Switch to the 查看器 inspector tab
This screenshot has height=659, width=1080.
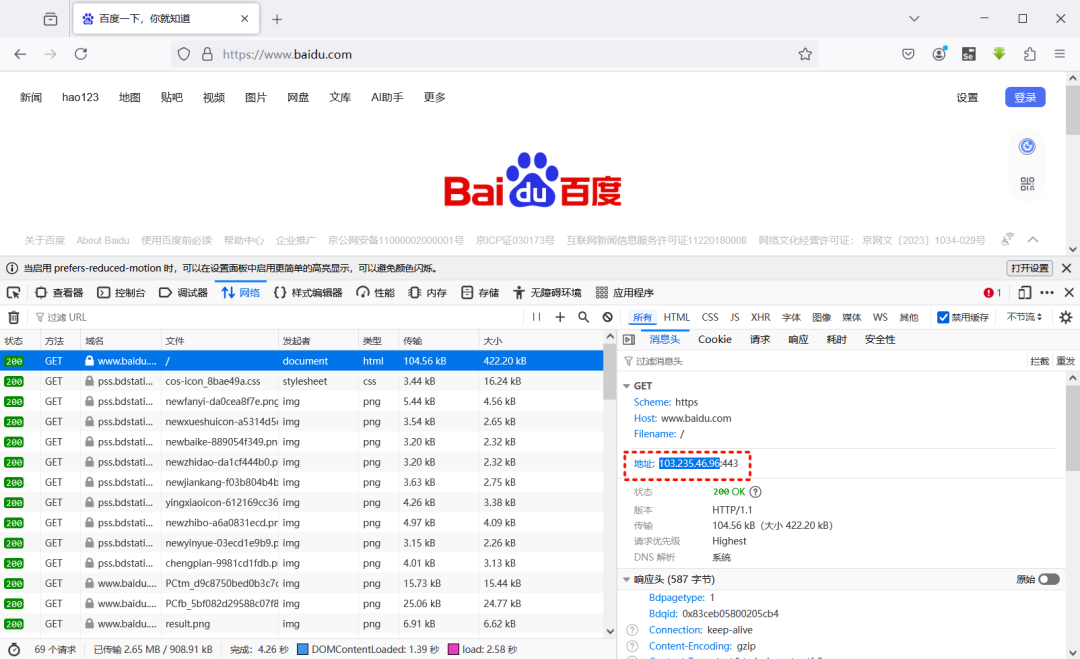[59, 293]
